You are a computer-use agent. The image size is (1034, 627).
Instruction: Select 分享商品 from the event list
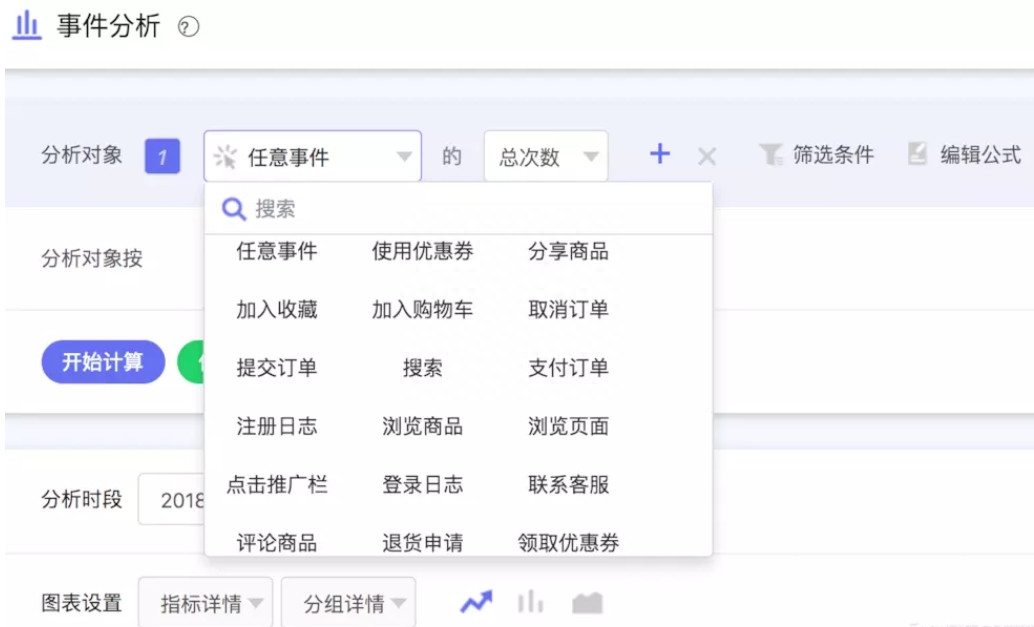[568, 251]
